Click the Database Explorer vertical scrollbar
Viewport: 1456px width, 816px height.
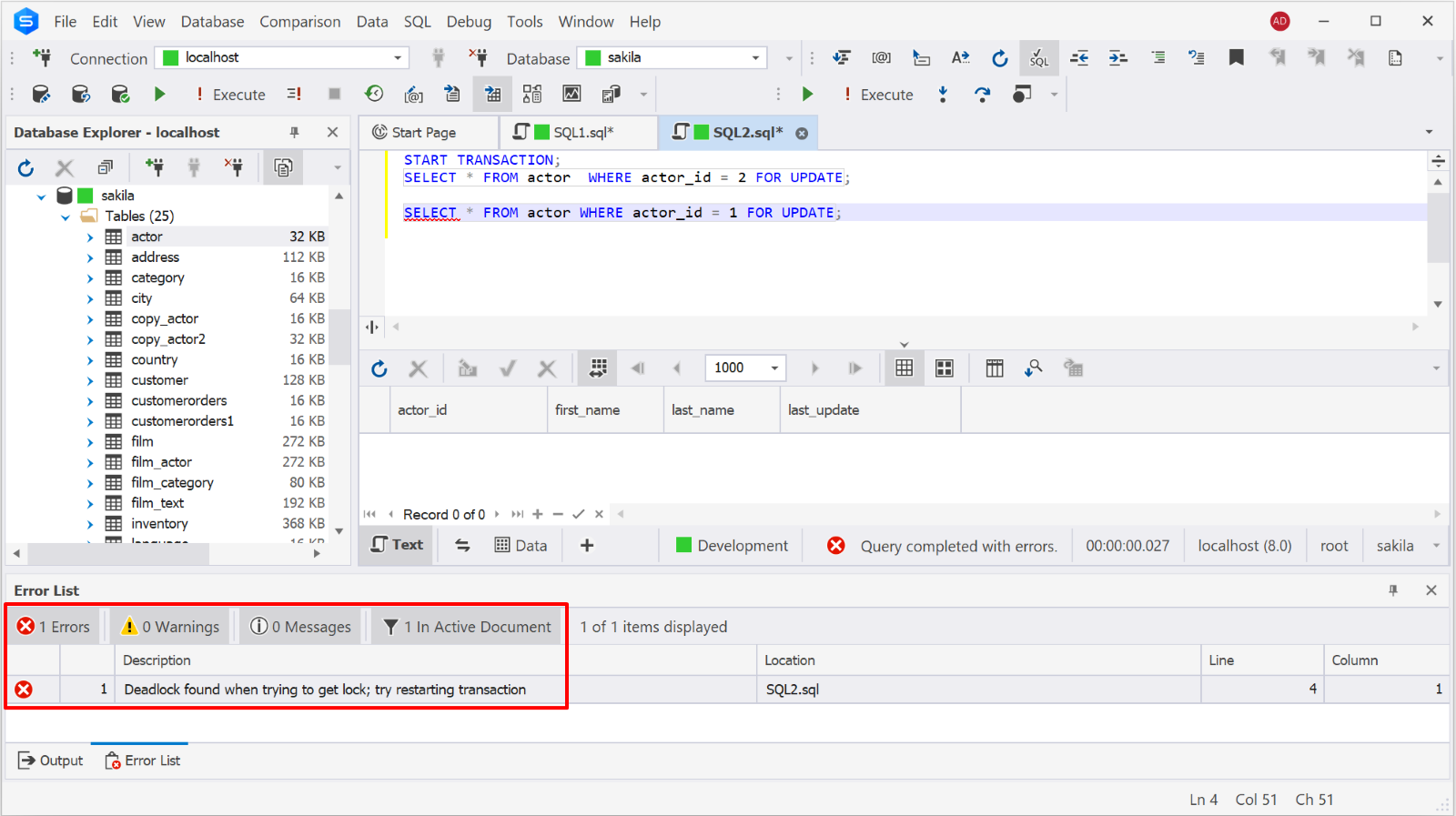(x=339, y=337)
